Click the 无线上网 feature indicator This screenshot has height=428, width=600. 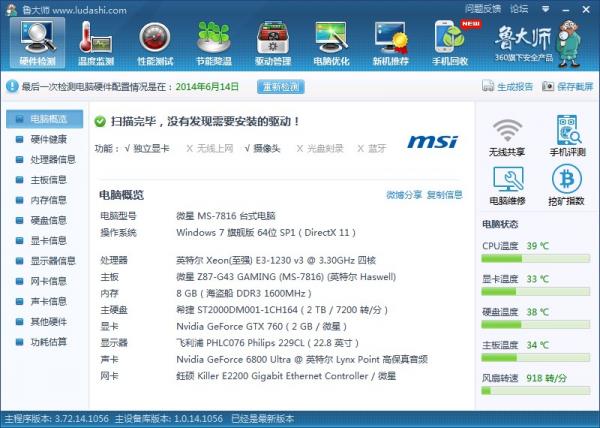pos(210,148)
